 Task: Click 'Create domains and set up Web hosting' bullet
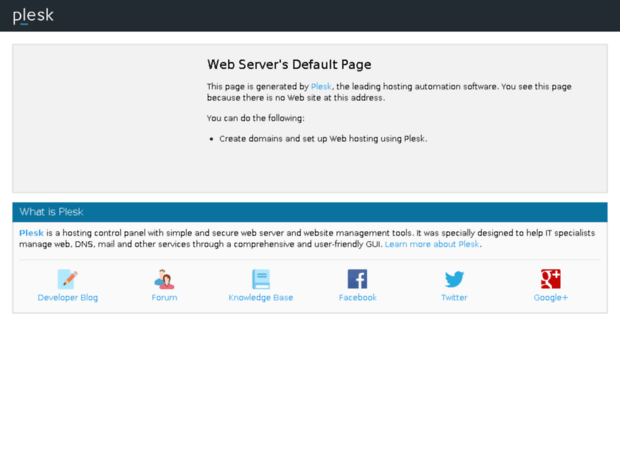(x=323, y=139)
